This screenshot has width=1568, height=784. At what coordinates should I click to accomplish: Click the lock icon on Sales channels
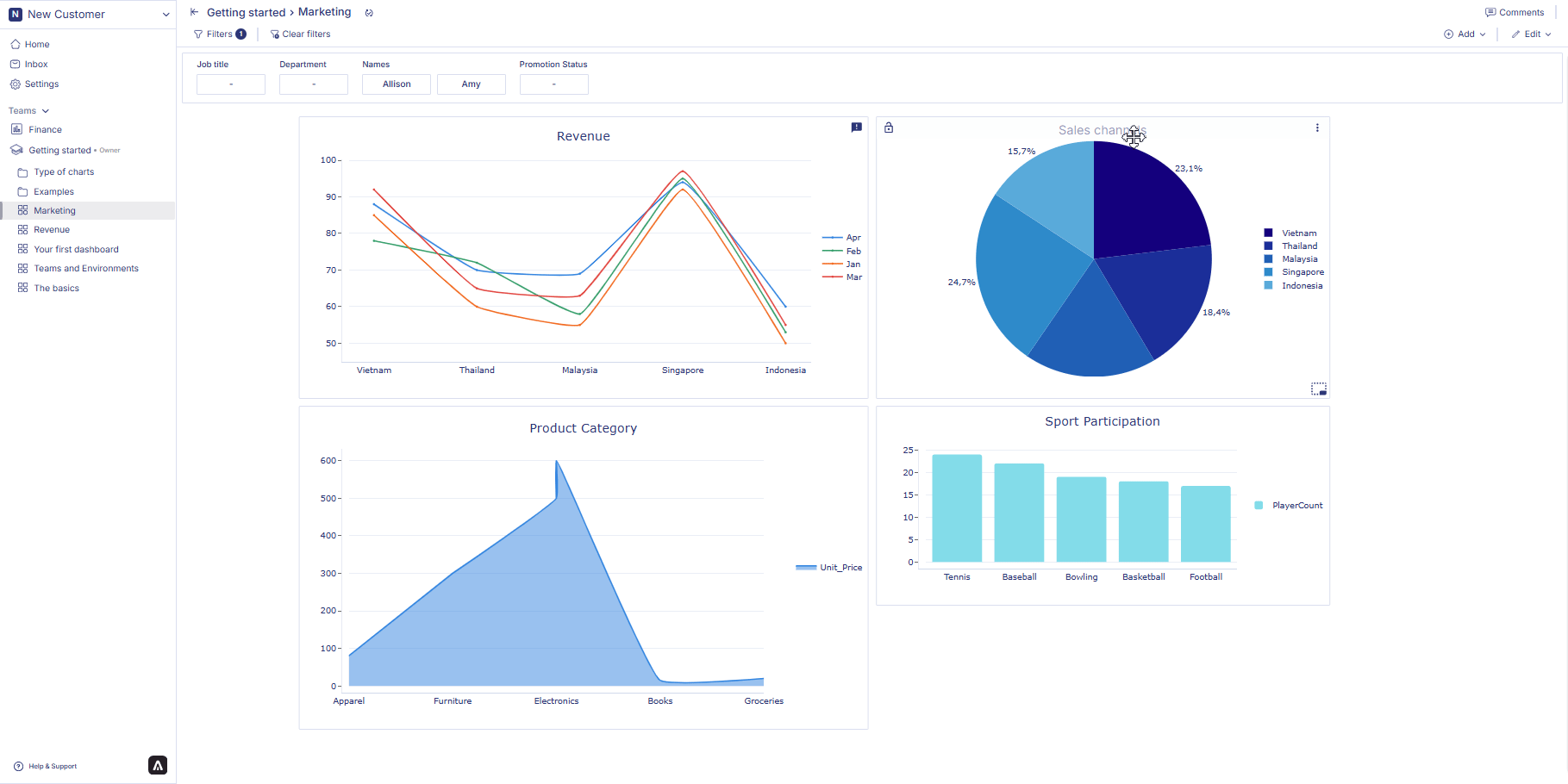click(889, 128)
